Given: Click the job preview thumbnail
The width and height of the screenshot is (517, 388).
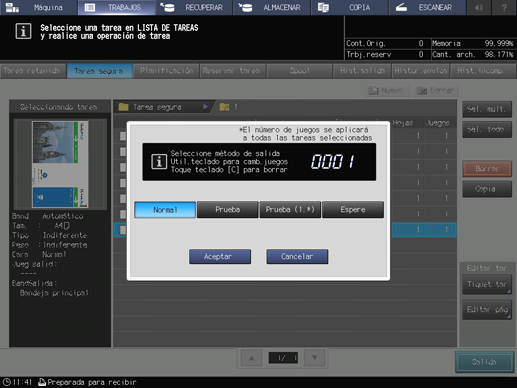Looking at the screenshot, I should (60, 164).
